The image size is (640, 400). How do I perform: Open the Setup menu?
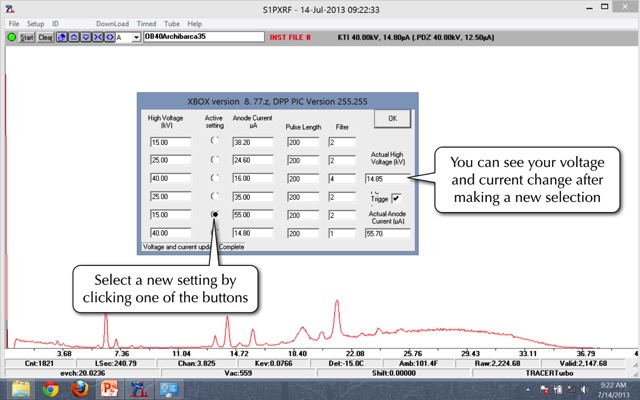click(x=35, y=23)
